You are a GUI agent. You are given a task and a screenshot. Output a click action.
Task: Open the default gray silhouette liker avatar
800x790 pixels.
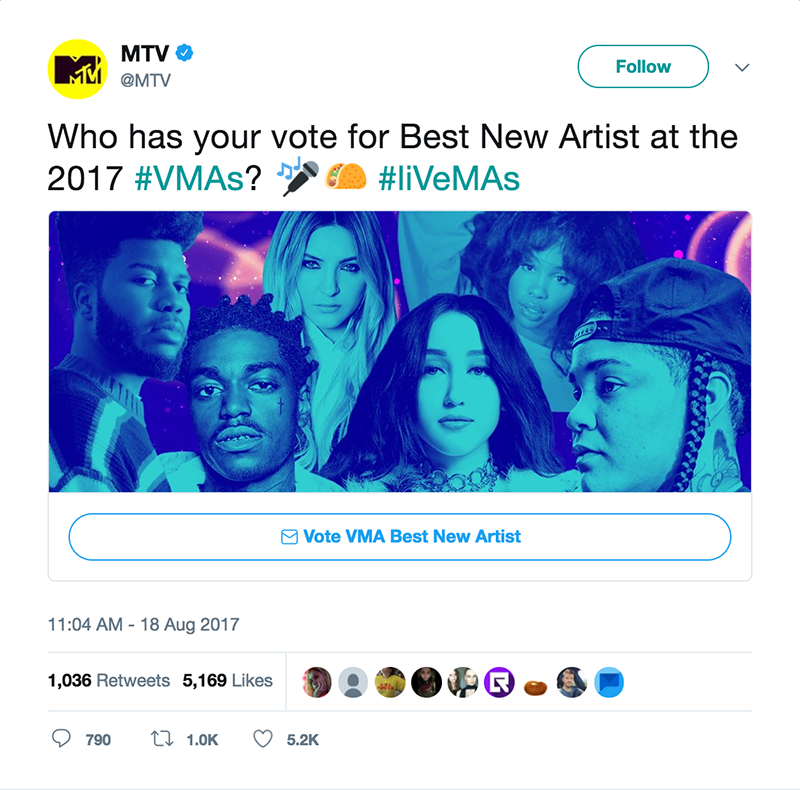(x=353, y=682)
